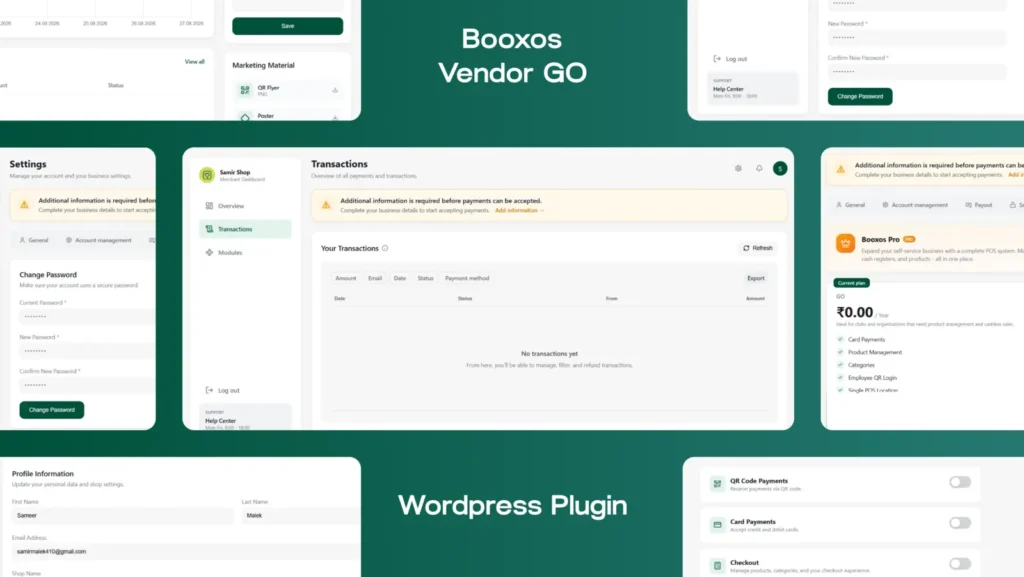Switch to General tab in Settings panel

point(34,240)
